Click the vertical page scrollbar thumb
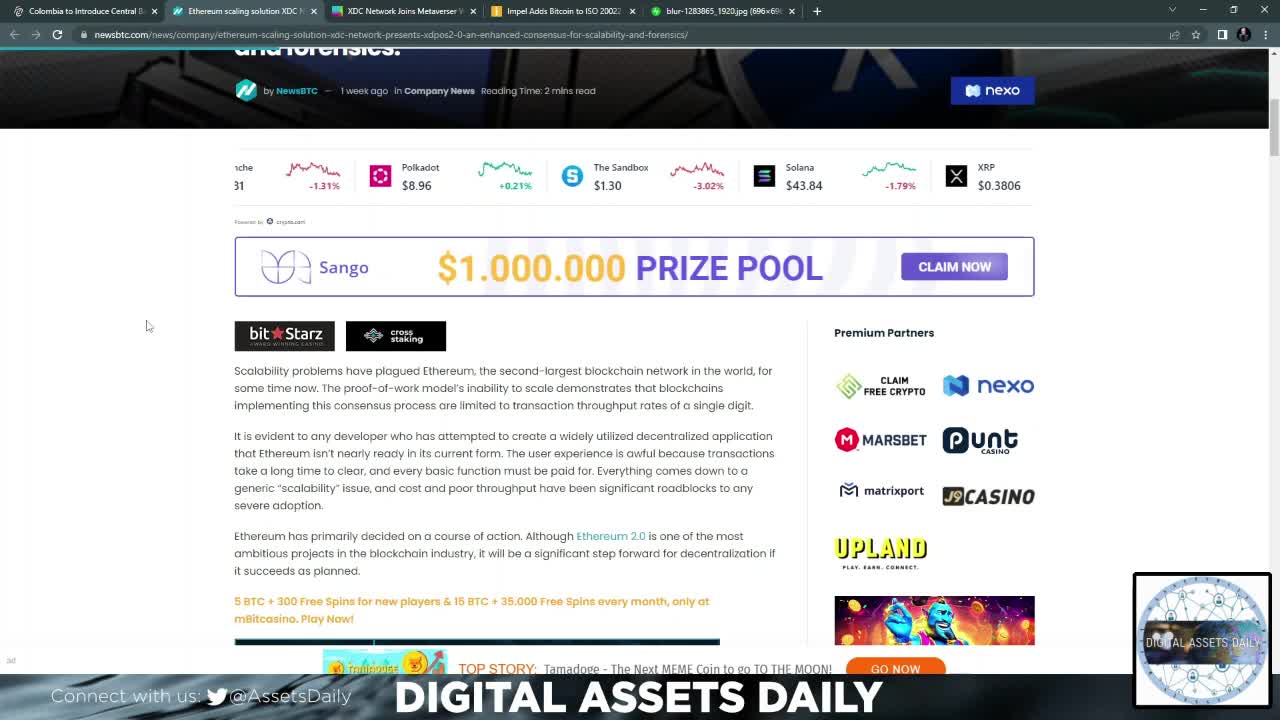Screen dimensions: 1280x720 tap(1274, 128)
